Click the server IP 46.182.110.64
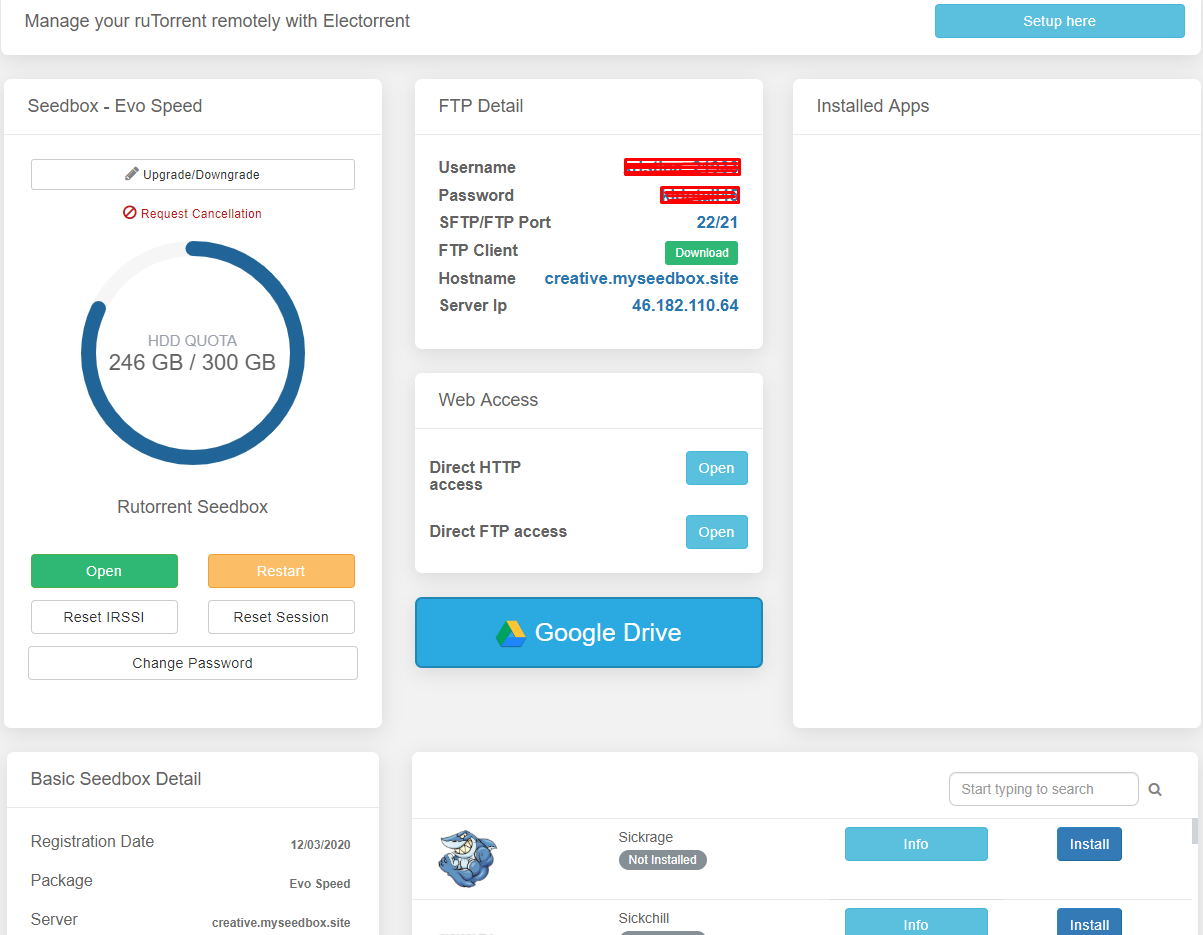The image size is (1203, 935). tap(685, 305)
